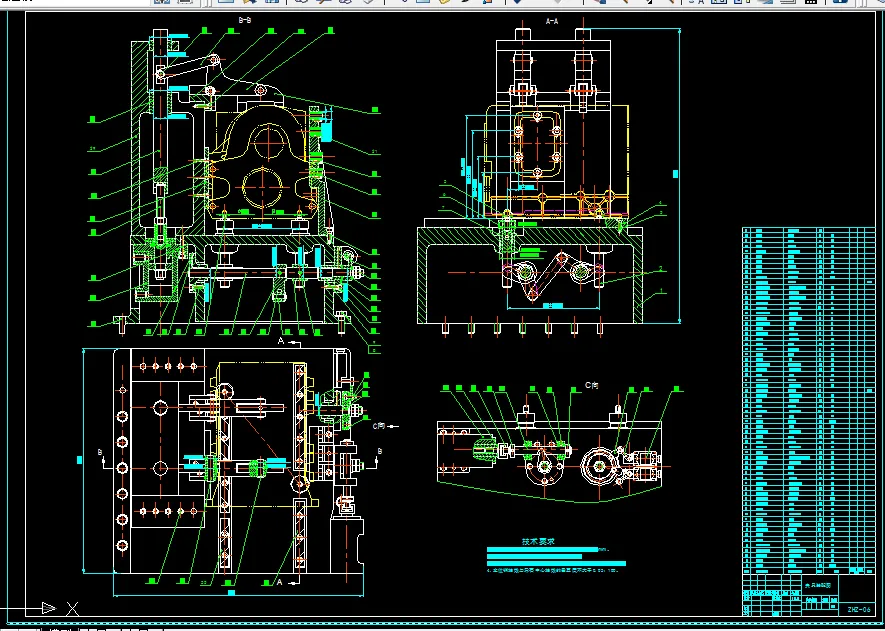Select the C向 arrow label beside the plan view
This screenshot has width=885, height=631.
(379, 426)
